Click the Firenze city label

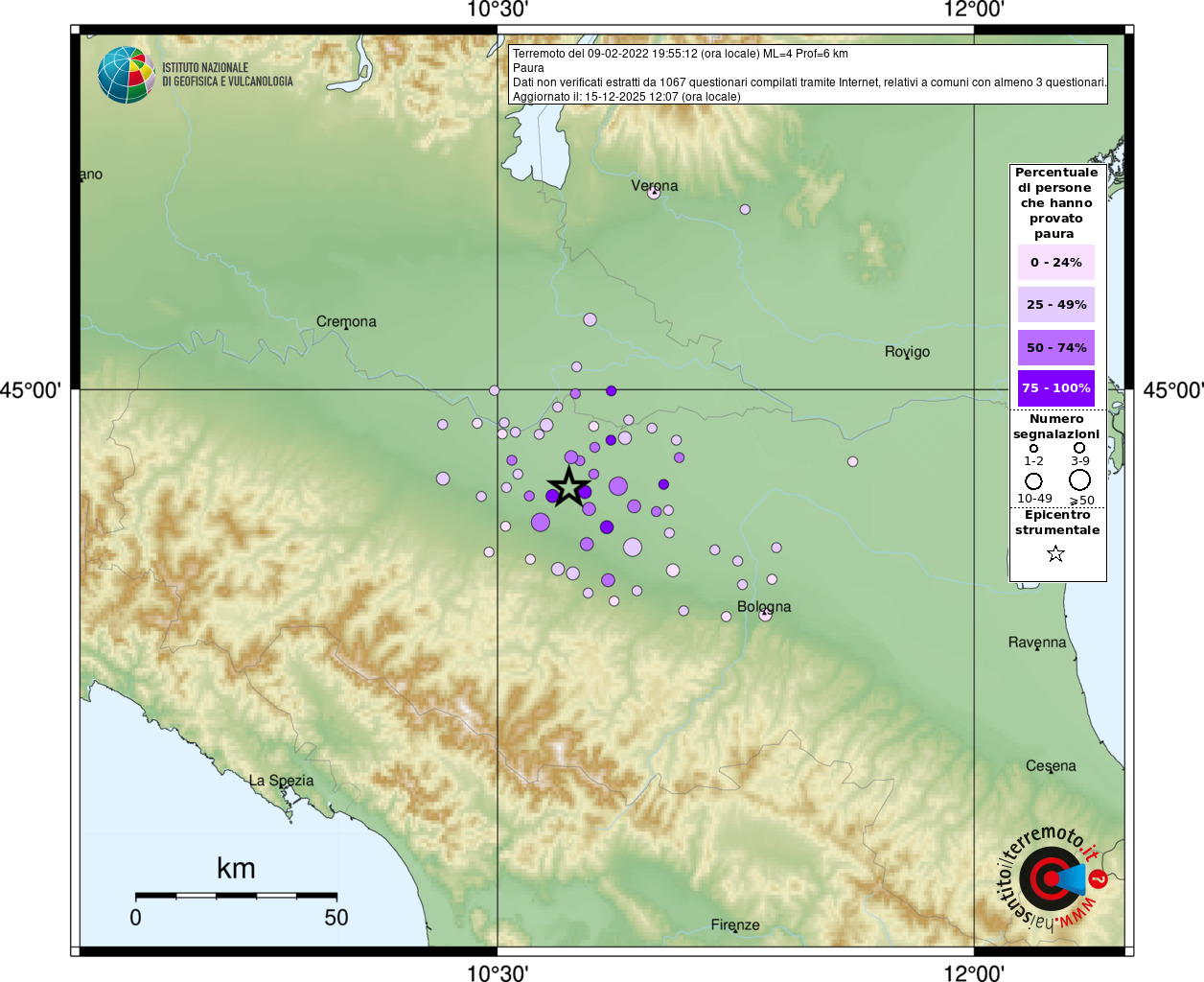tap(735, 924)
